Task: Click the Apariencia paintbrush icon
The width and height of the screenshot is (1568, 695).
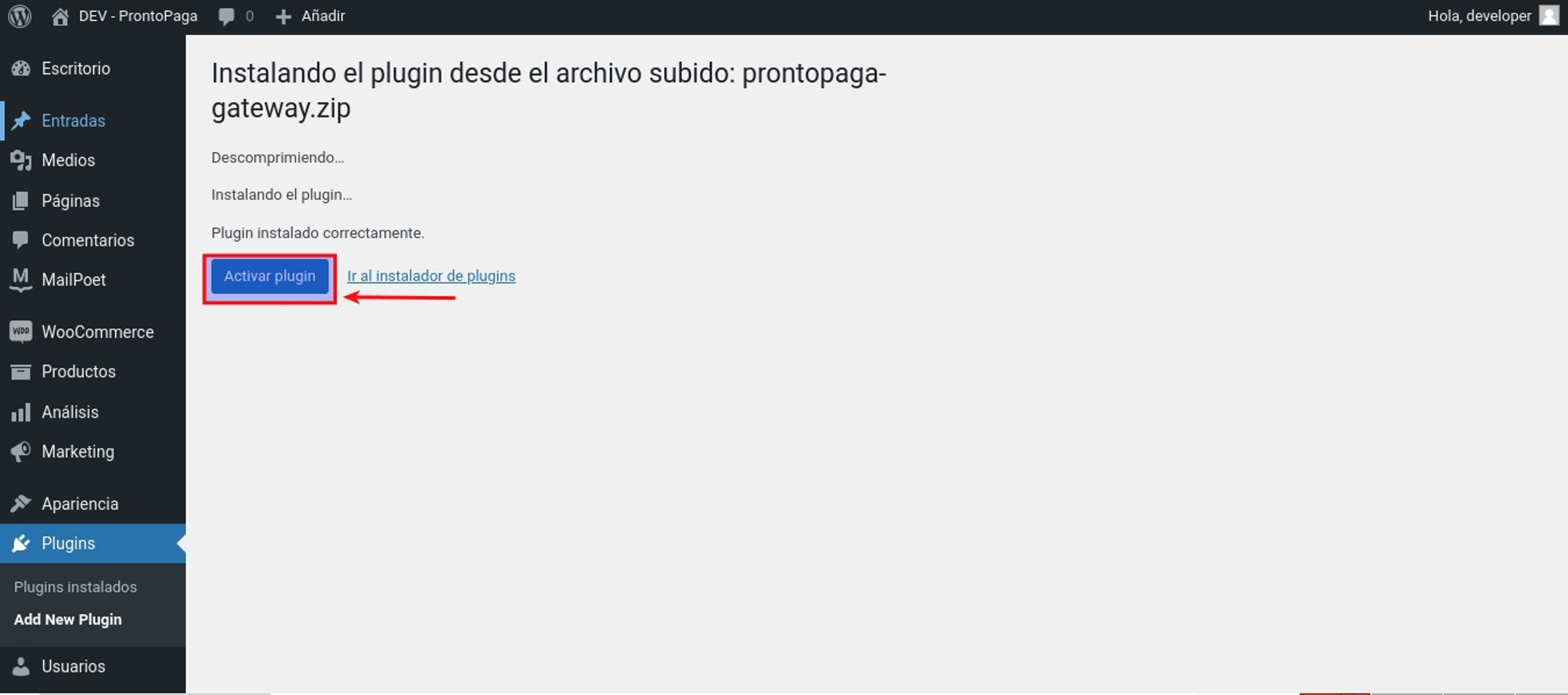Action: pos(20,504)
